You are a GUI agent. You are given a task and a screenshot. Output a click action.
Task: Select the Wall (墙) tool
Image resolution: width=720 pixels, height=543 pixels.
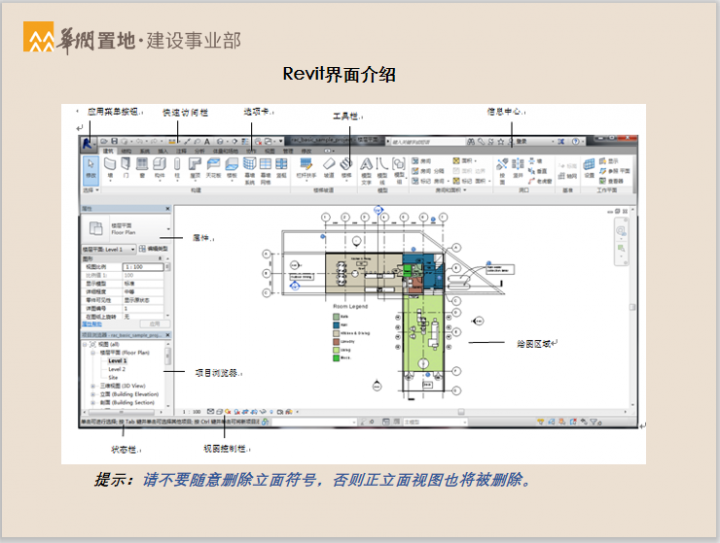point(110,167)
